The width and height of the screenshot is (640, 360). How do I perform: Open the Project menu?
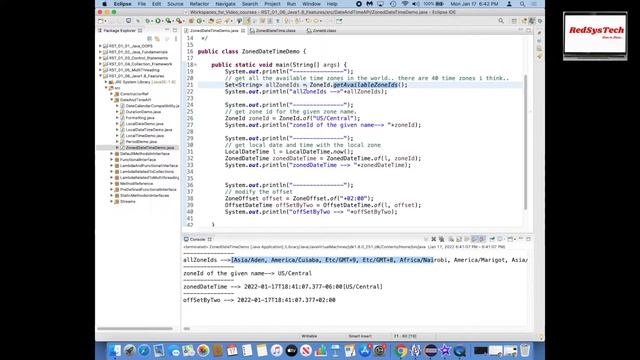coord(272,4)
